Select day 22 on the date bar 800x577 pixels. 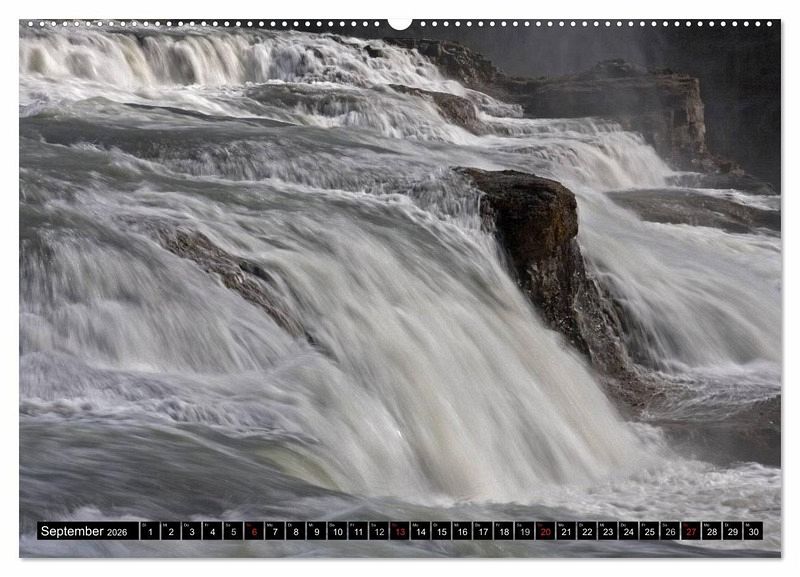point(587,531)
